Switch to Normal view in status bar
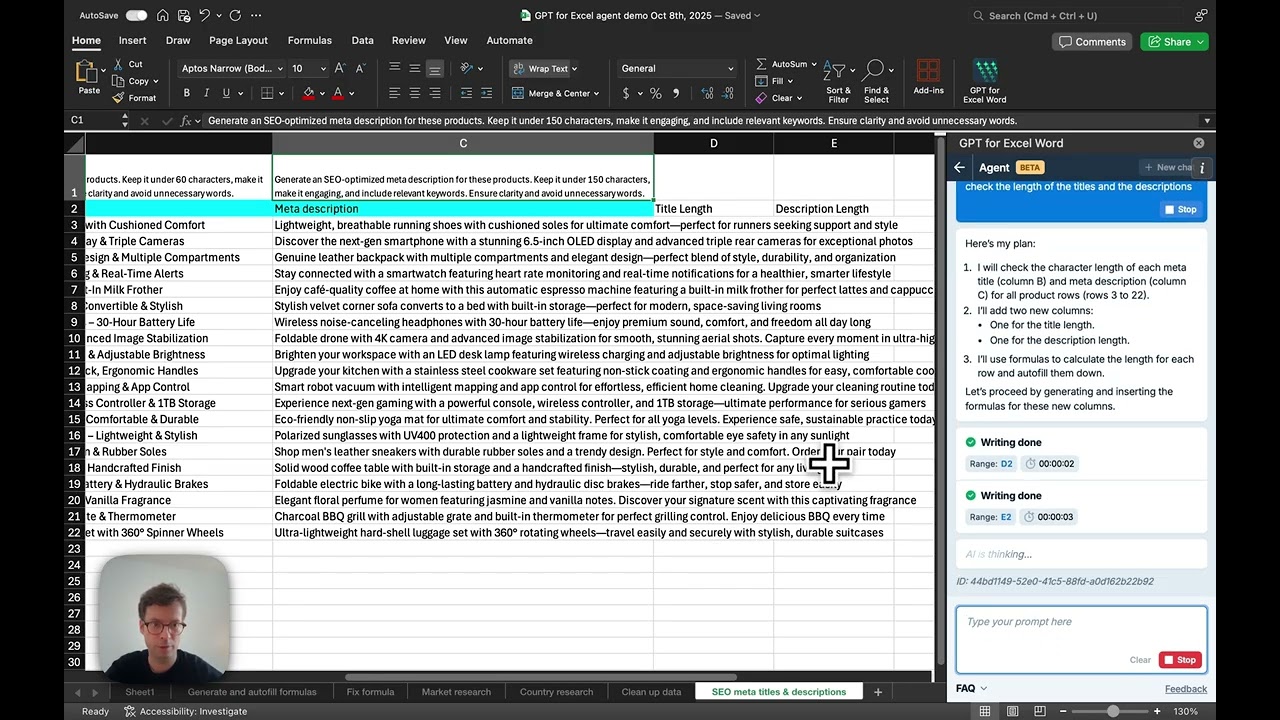Screen dimensions: 1280x720 985,711
